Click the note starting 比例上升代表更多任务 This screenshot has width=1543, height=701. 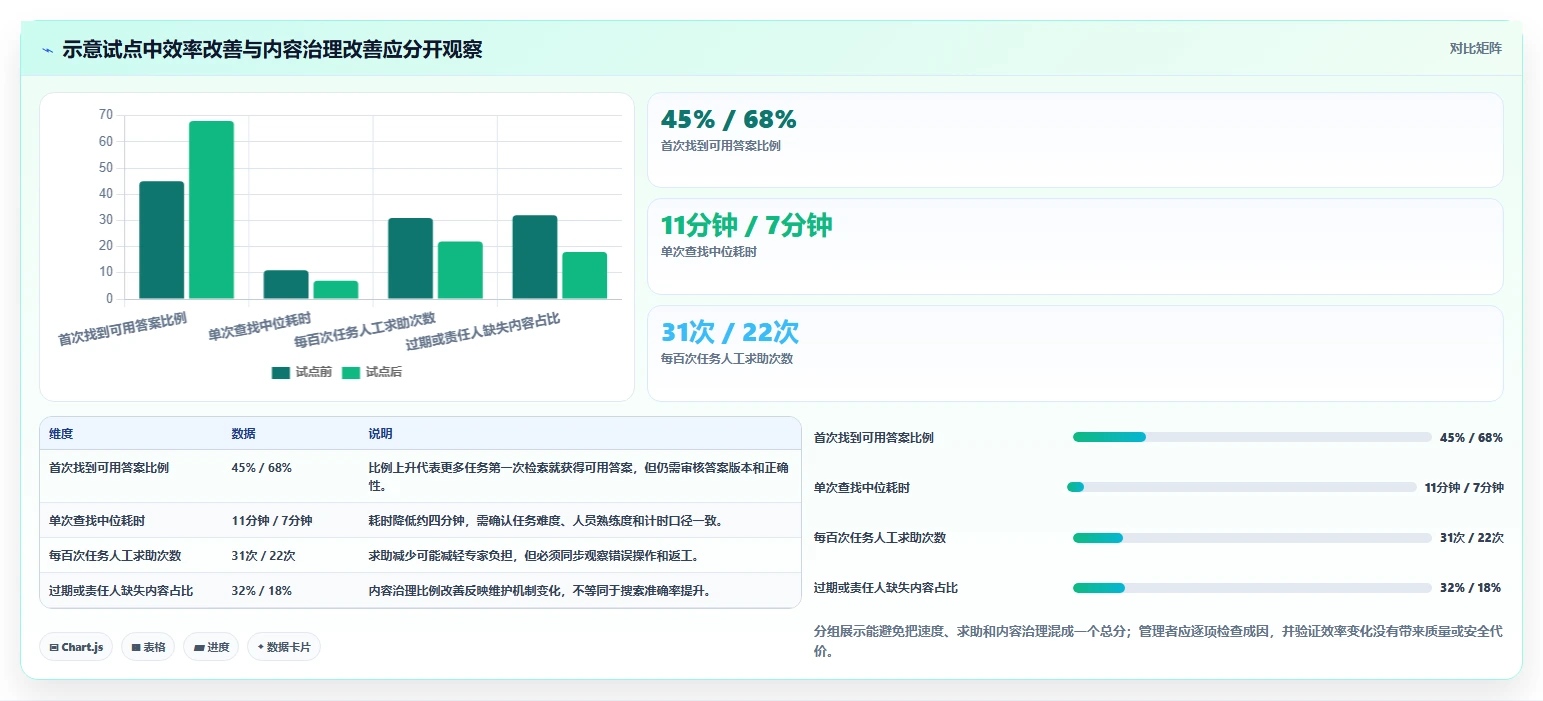coord(579,476)
